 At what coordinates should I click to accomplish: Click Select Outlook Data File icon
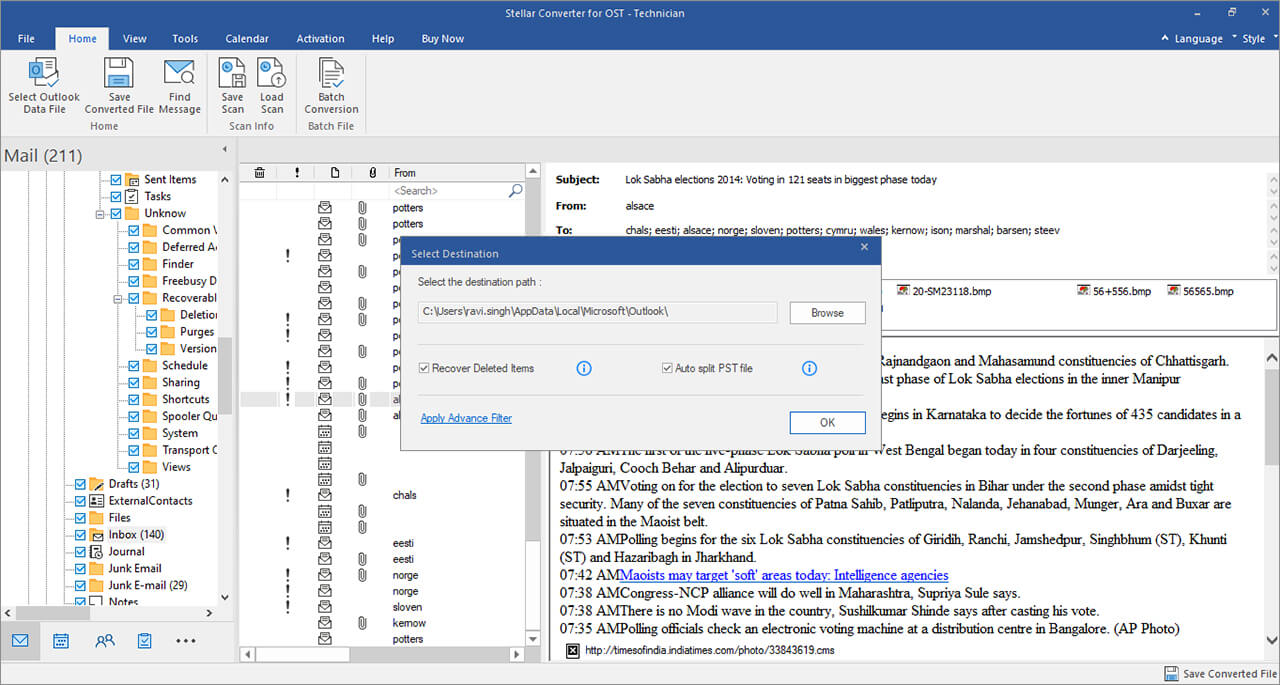coord(43,73)
